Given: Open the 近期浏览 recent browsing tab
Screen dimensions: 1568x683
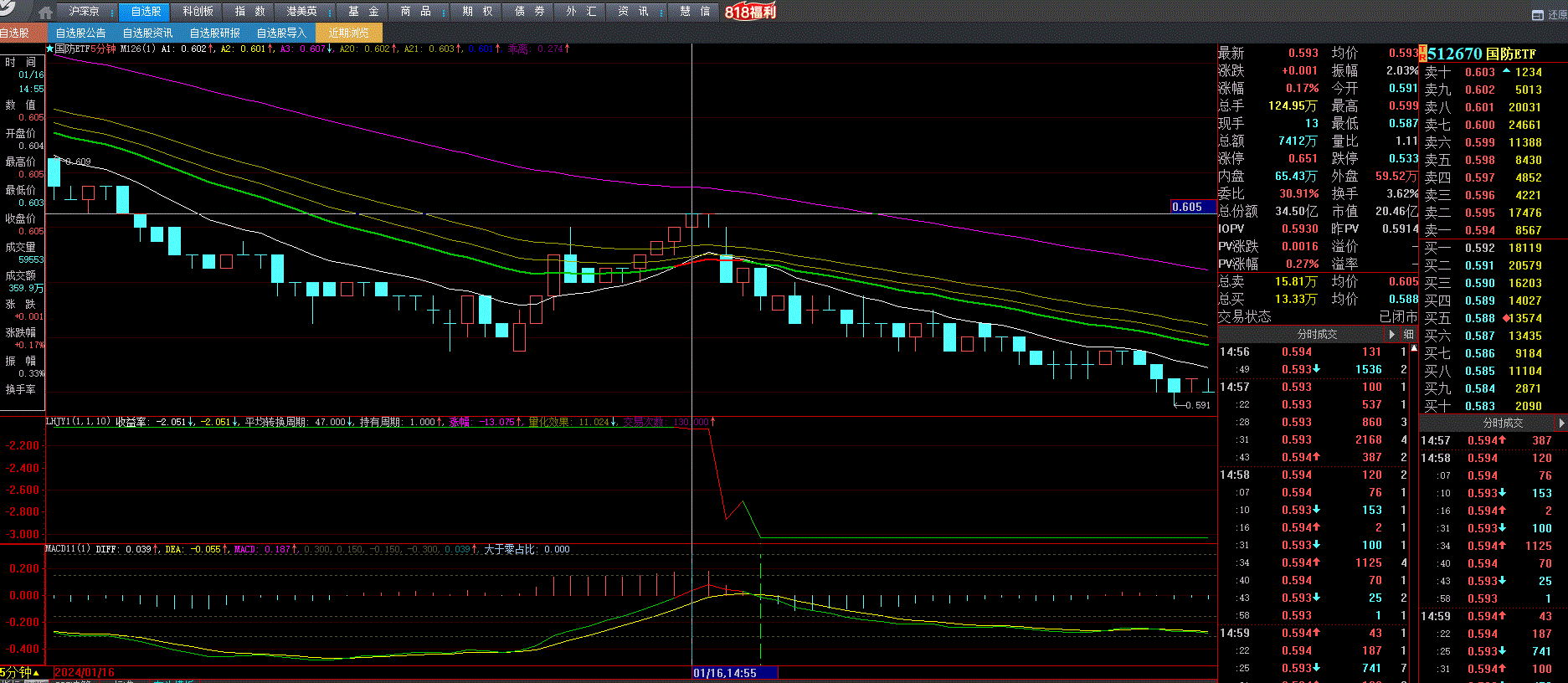Looking at the screenshot, I should (349, 33).
